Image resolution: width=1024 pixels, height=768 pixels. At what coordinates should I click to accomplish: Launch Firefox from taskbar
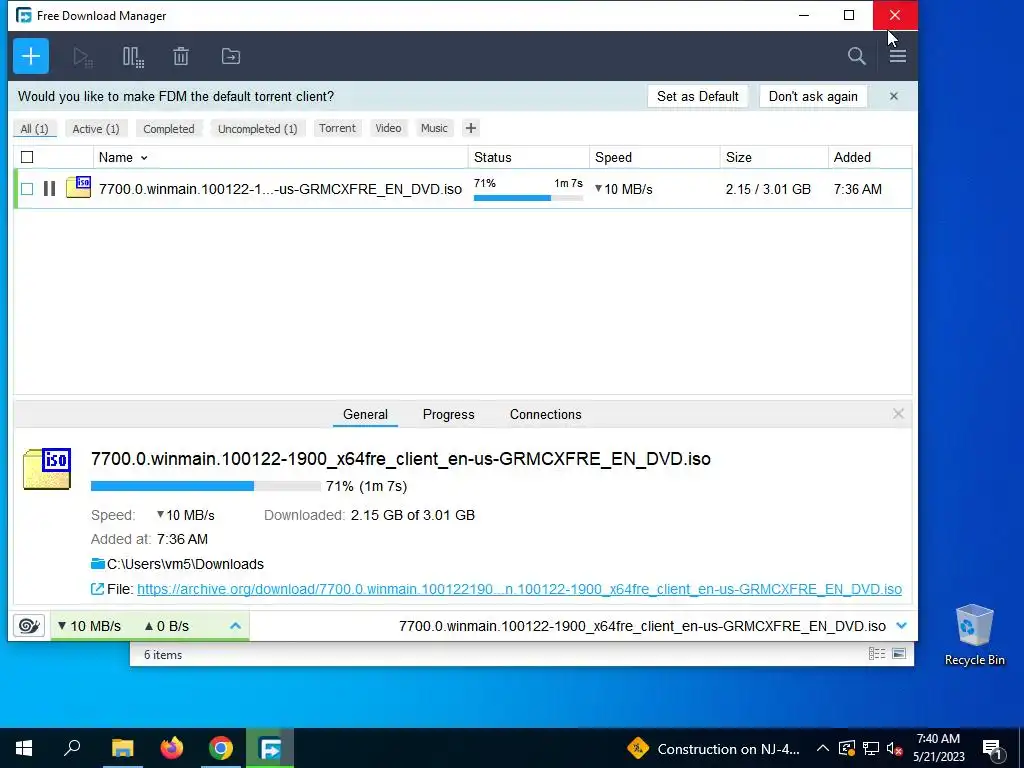tap(172, 748)
